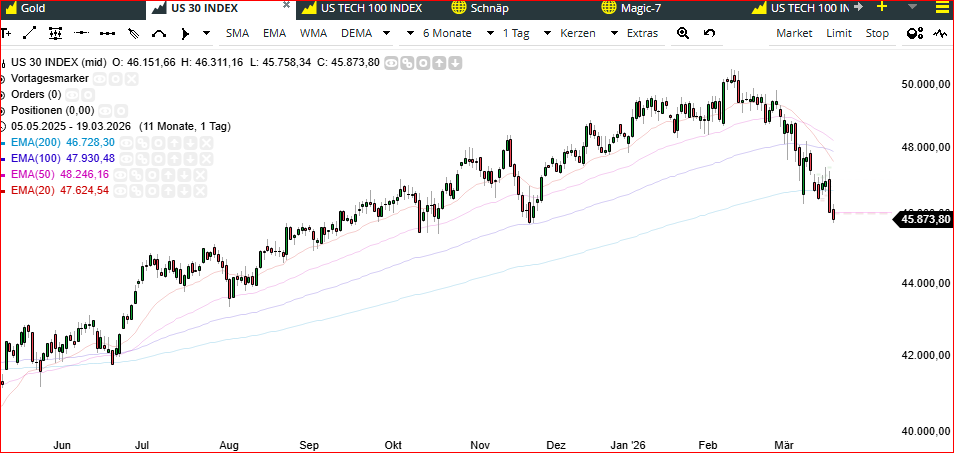Click the zoom magnifier icon
954x453 pixels.
click(683, 33)
